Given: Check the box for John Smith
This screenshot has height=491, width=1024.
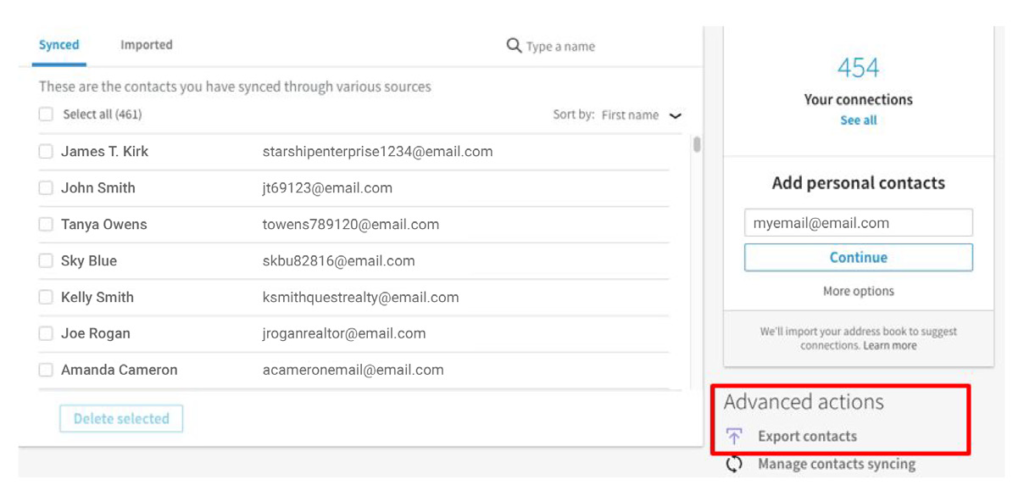Looking at the screenshot, I should pos(46,188).
